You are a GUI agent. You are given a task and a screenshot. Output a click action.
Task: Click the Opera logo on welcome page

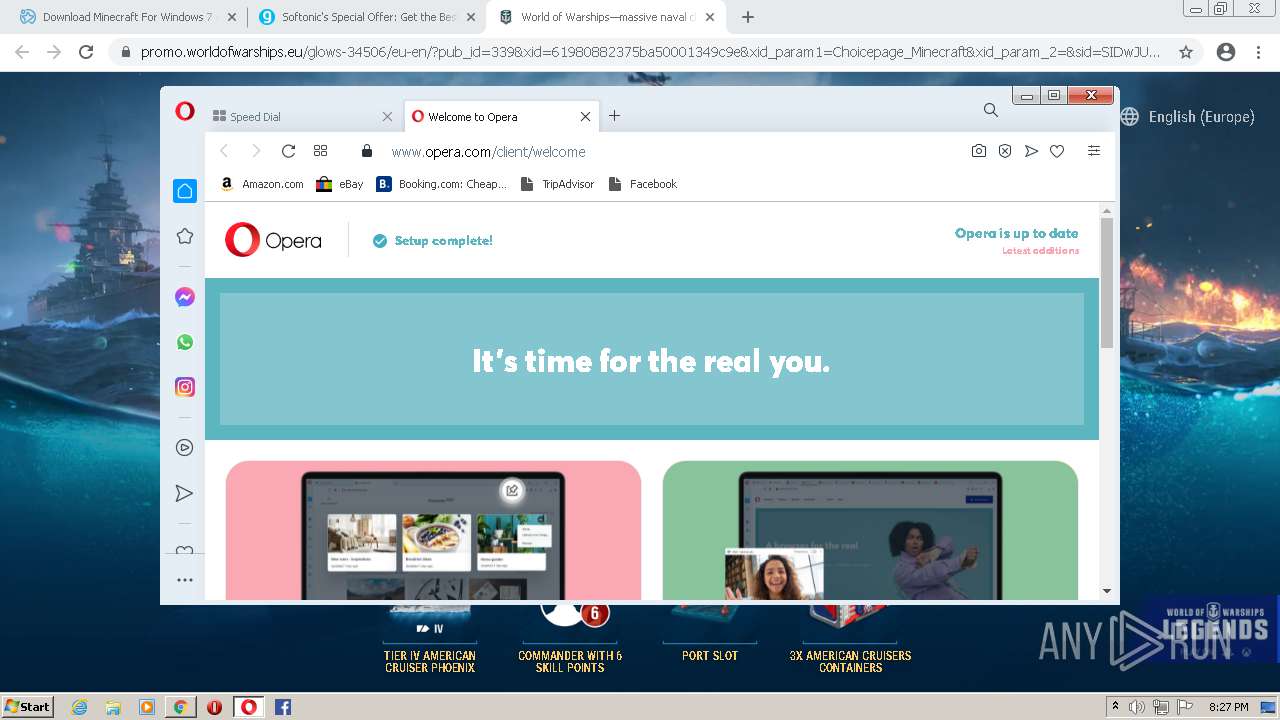(273, 240)
